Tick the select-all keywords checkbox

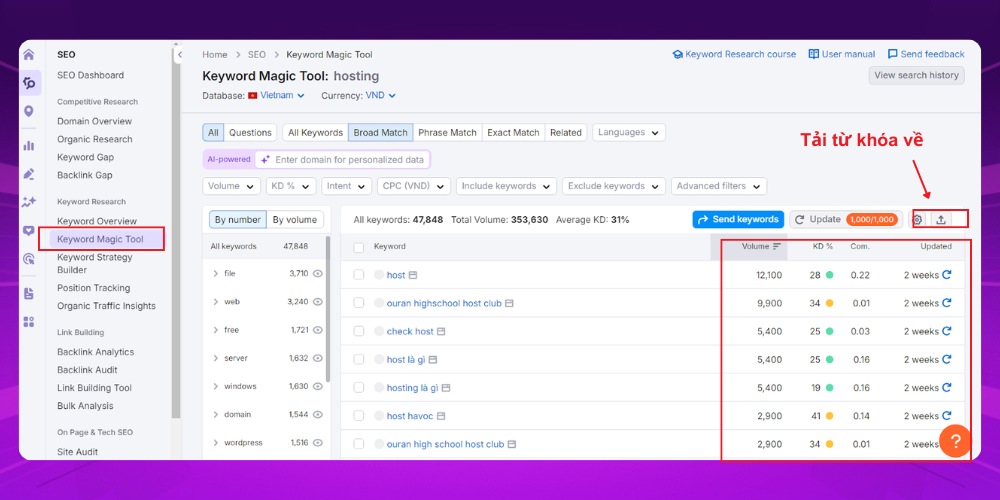coord(359,247)
